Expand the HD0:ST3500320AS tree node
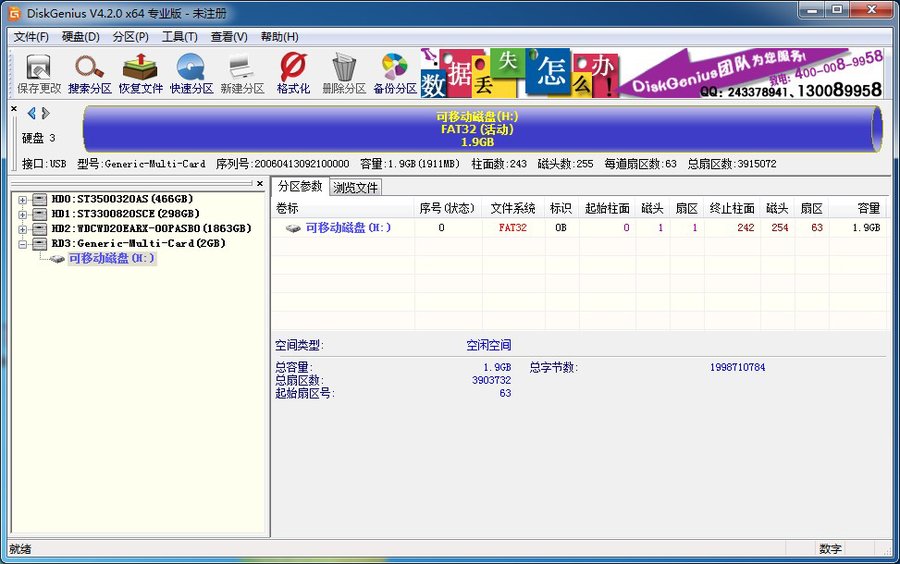 pyautogui.click(x=23, y=199)
